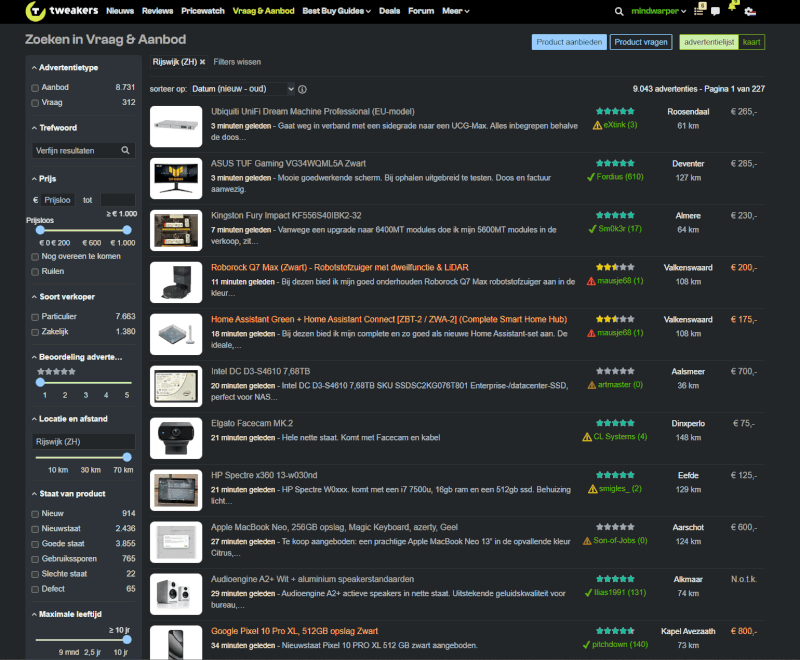Open the Meer dropdown menu
800x660 pixels.
[x=455, y=11]
